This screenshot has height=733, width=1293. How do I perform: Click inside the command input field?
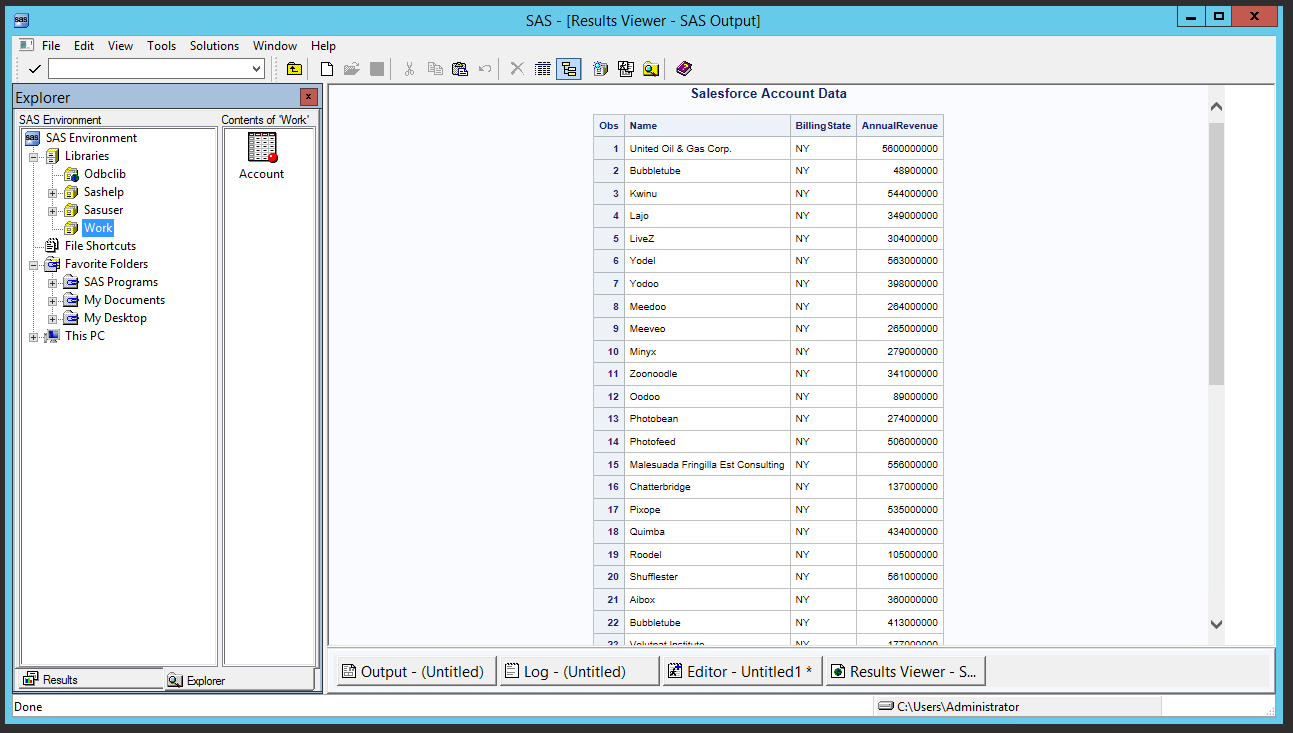point(150,68)
